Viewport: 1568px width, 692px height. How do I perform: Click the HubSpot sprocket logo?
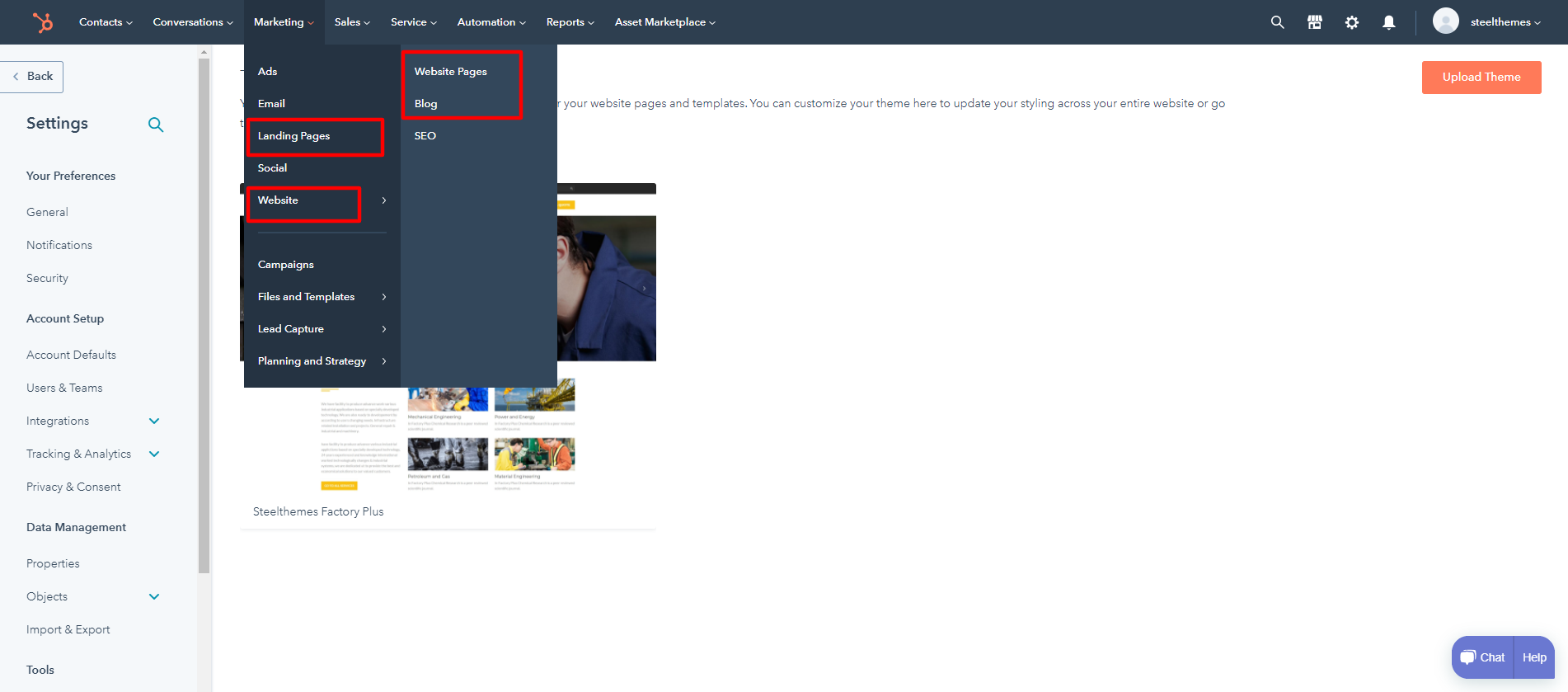point(43,22)
